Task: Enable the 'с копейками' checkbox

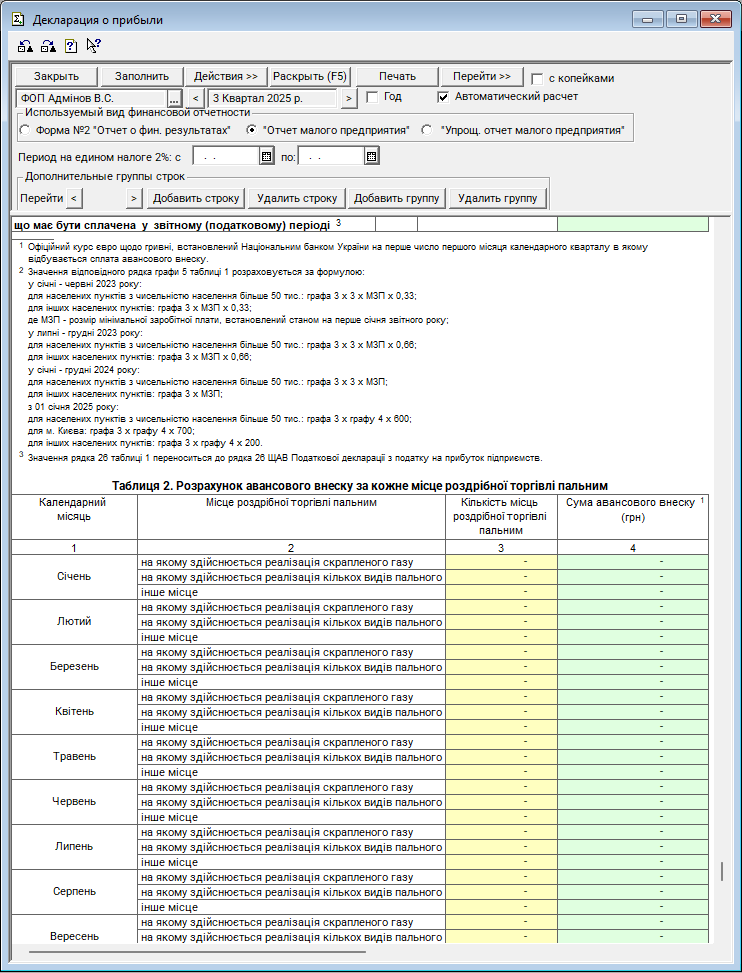Action: tap(538, 78)
